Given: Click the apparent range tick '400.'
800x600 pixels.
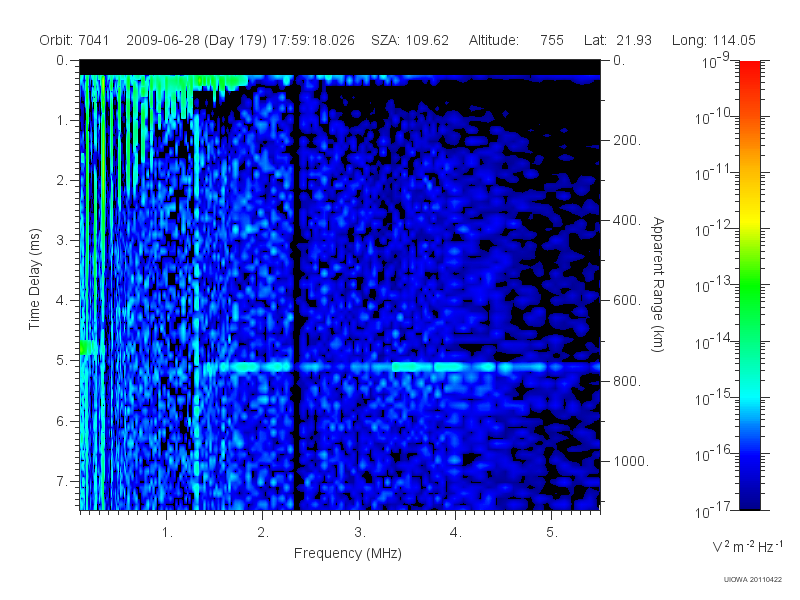Looking at the screenshot, I should pyautogui.click(x=627, y=220).
